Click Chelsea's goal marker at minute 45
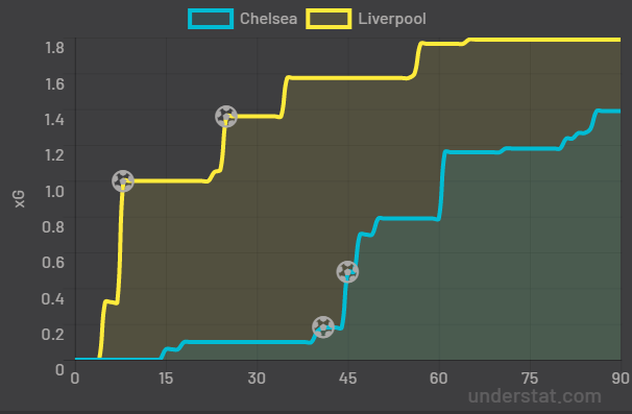Image resolution: width=632 pixels, height=414 pixels. 347,271
